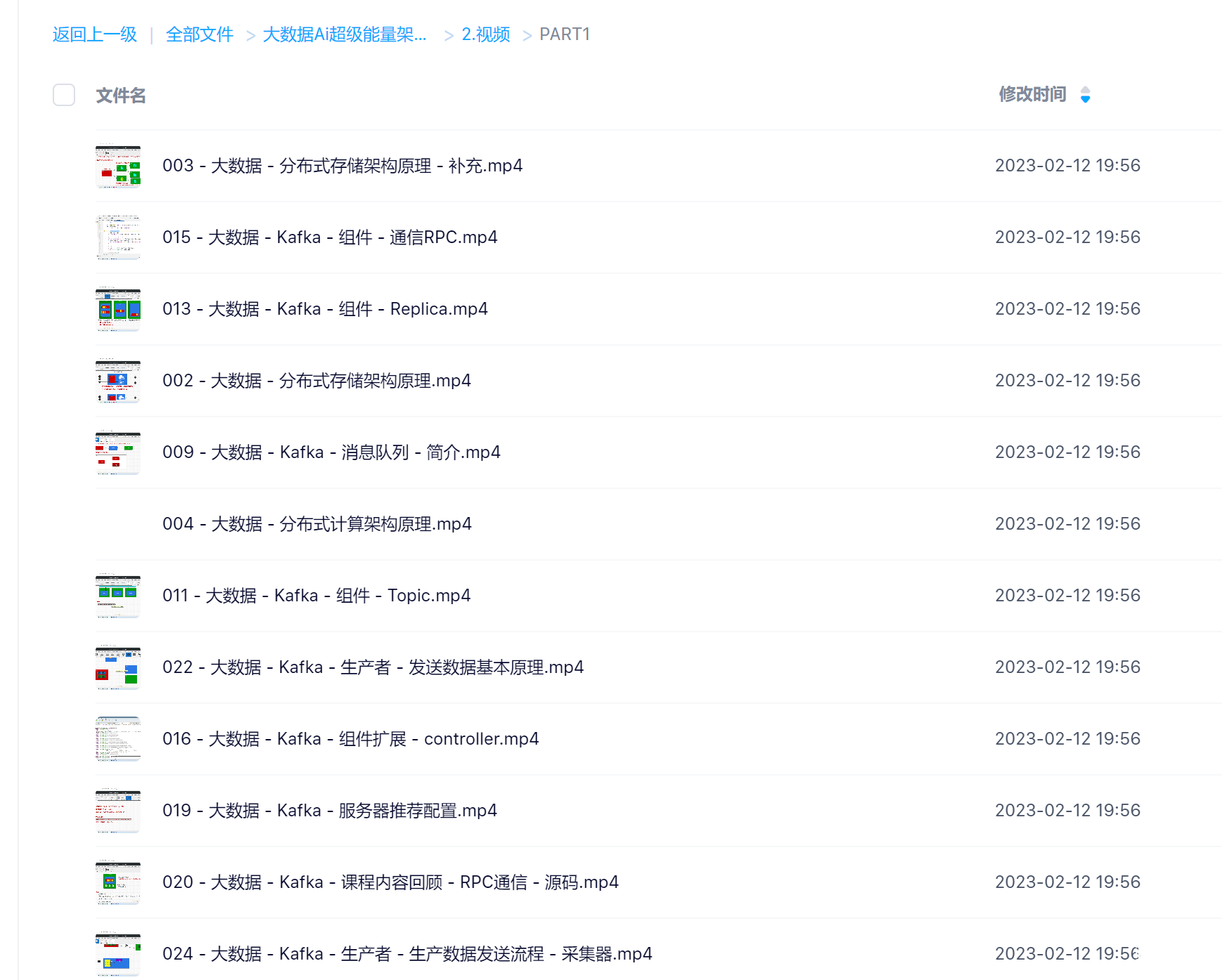1222x980 pixels.
Task: Open thumbnail of 019 服务器推荐配置.mp4
Action: [118, 811]
